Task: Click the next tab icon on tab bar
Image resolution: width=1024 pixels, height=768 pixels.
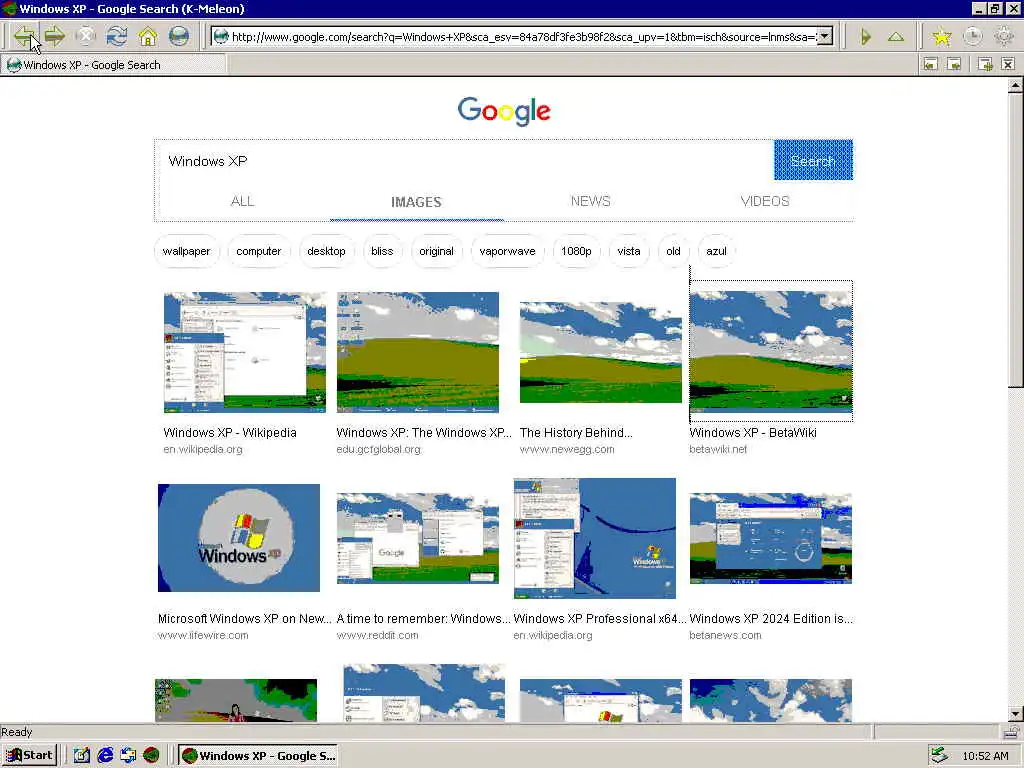Action: (954, 64)
